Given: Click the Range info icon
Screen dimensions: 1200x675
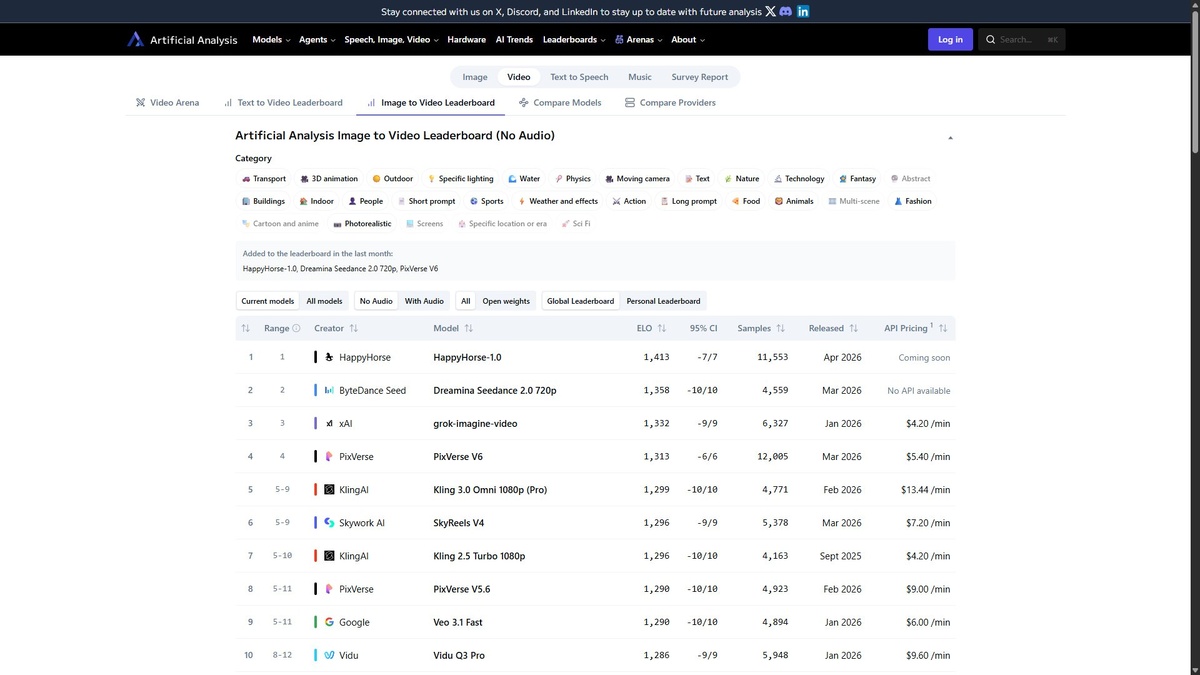Looking at the screenshot, I should tap(296, 328).
